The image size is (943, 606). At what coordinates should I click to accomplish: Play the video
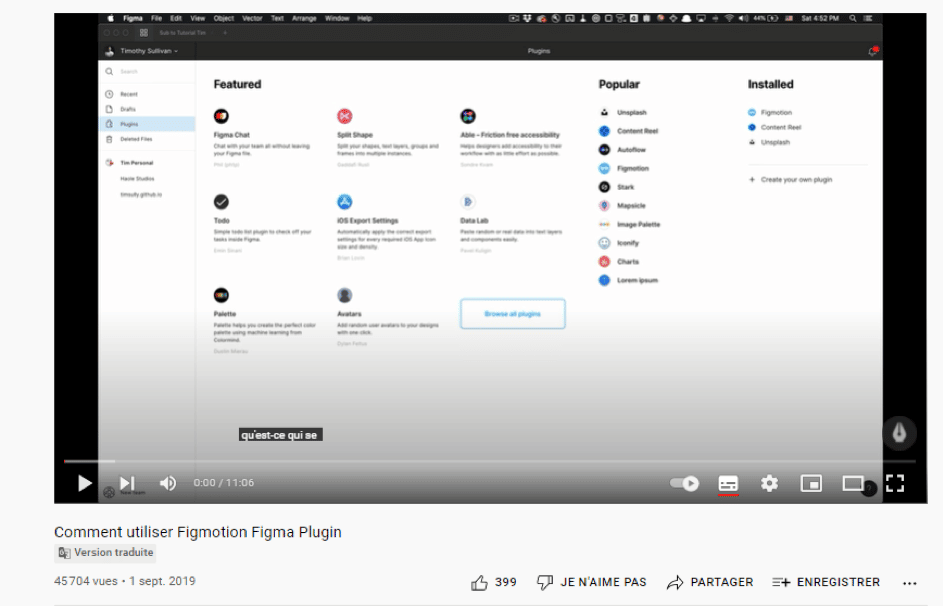pyautogui.click(x=84, y=483)
